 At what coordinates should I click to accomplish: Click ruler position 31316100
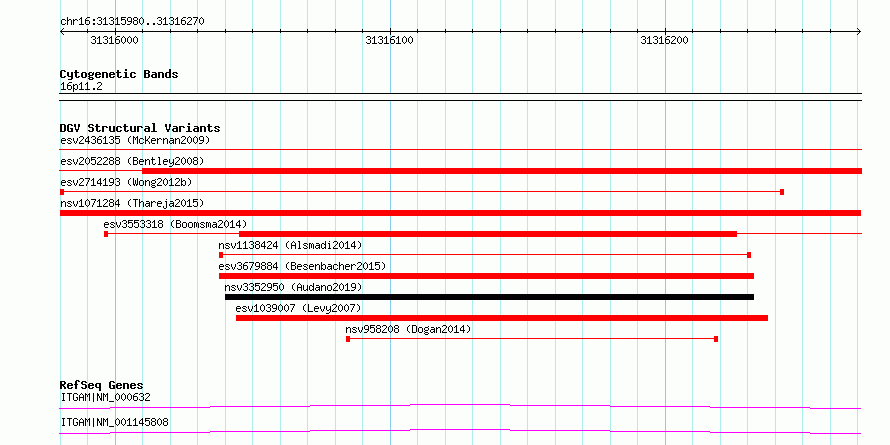389,40
